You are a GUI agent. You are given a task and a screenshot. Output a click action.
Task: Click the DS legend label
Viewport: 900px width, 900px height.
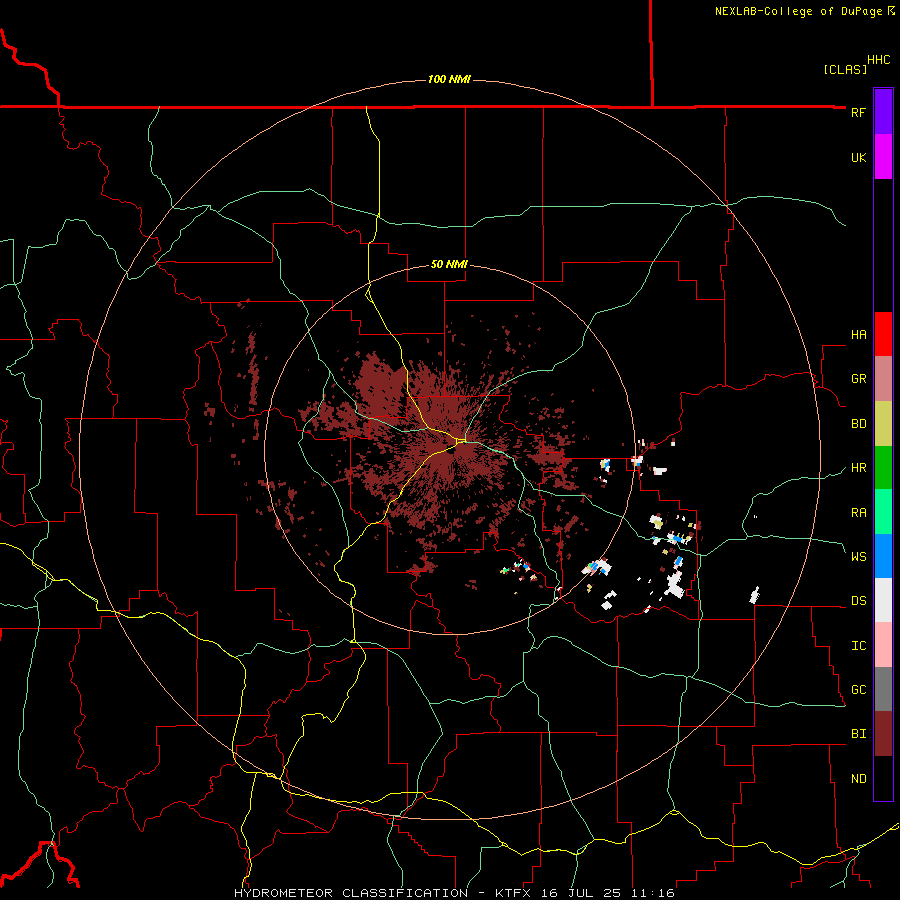click(x=858, y=601)
